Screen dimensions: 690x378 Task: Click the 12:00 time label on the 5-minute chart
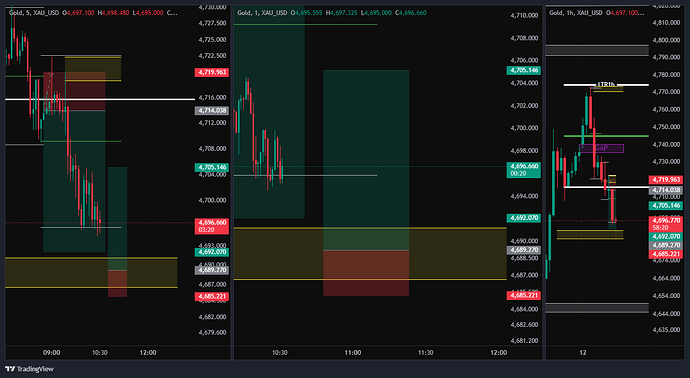tap(148, 352)
